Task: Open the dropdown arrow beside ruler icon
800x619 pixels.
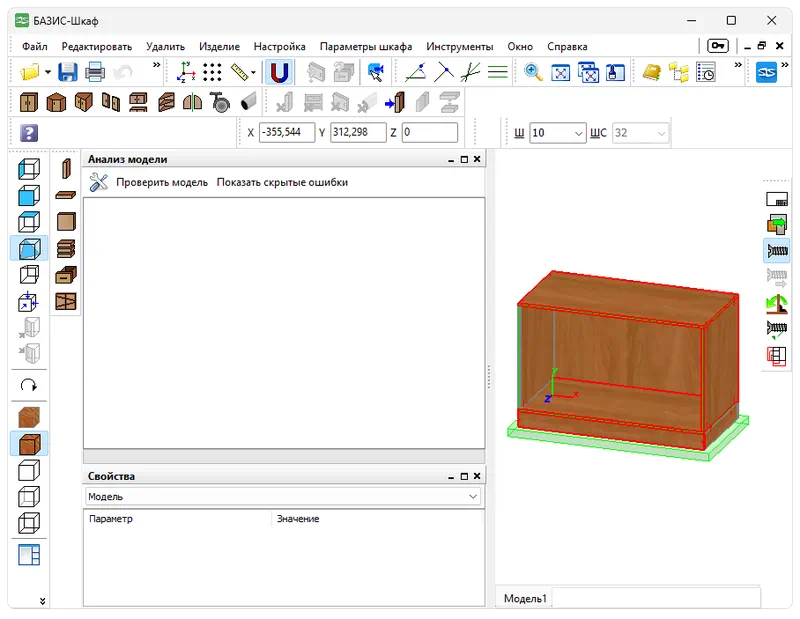Action: (x=253, y=72)
